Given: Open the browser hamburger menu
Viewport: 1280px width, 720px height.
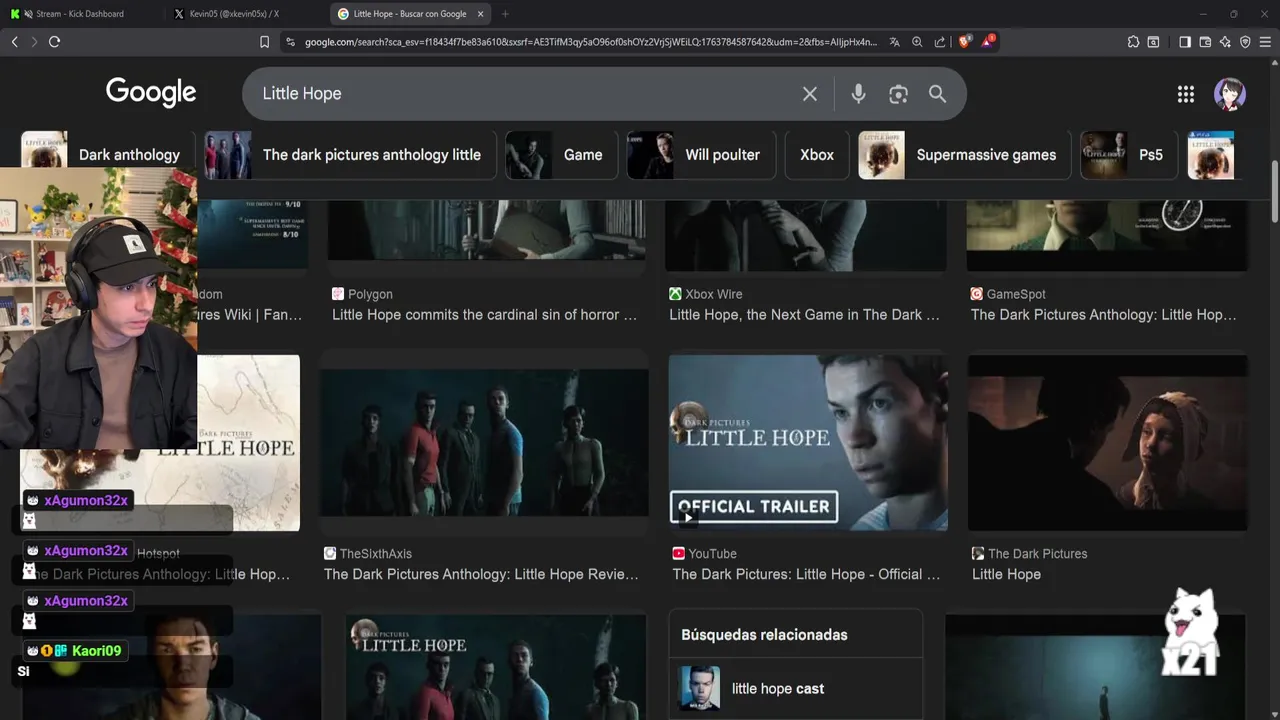Looking at the screenshot, I should click(1265, 42).
